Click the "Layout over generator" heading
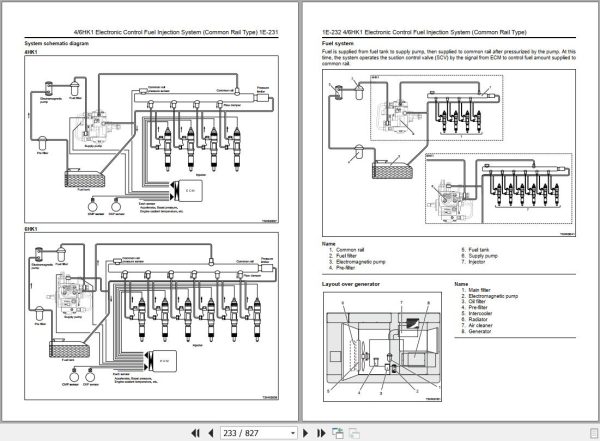 pos(351,284)
